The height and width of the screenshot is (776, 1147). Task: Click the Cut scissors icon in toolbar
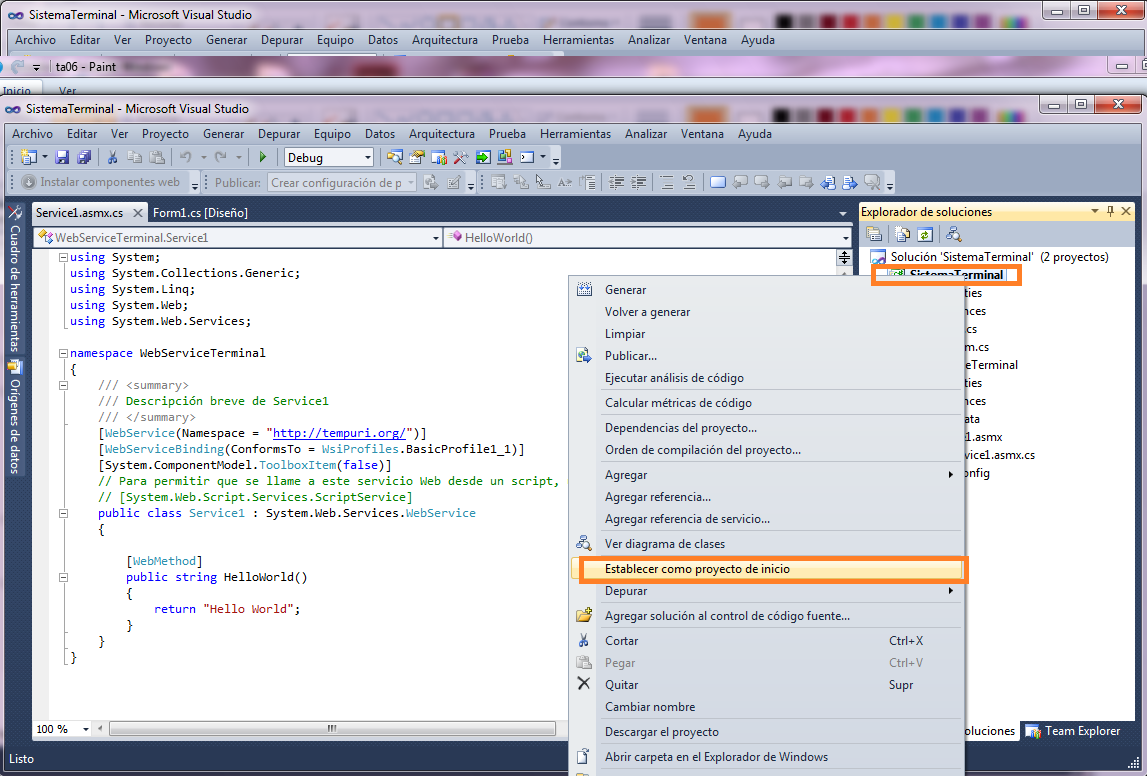point(113,157)
